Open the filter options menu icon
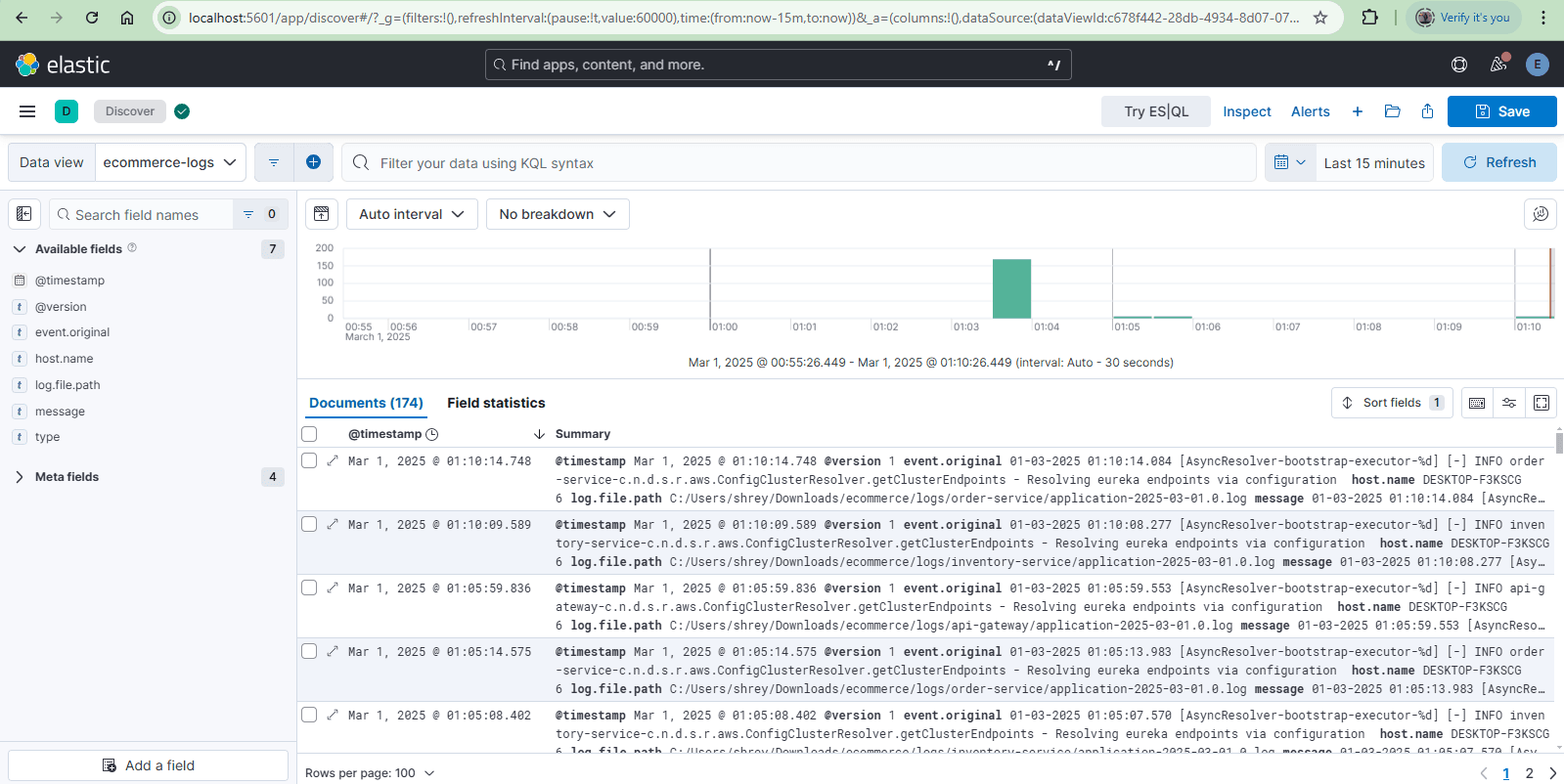1564x784 pixels. click(x=274, y=162)
